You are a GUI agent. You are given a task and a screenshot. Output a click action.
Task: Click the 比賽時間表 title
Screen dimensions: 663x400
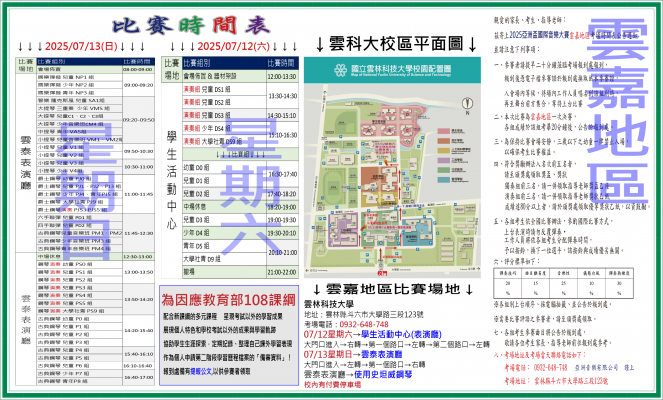click(x=191, y=26)
